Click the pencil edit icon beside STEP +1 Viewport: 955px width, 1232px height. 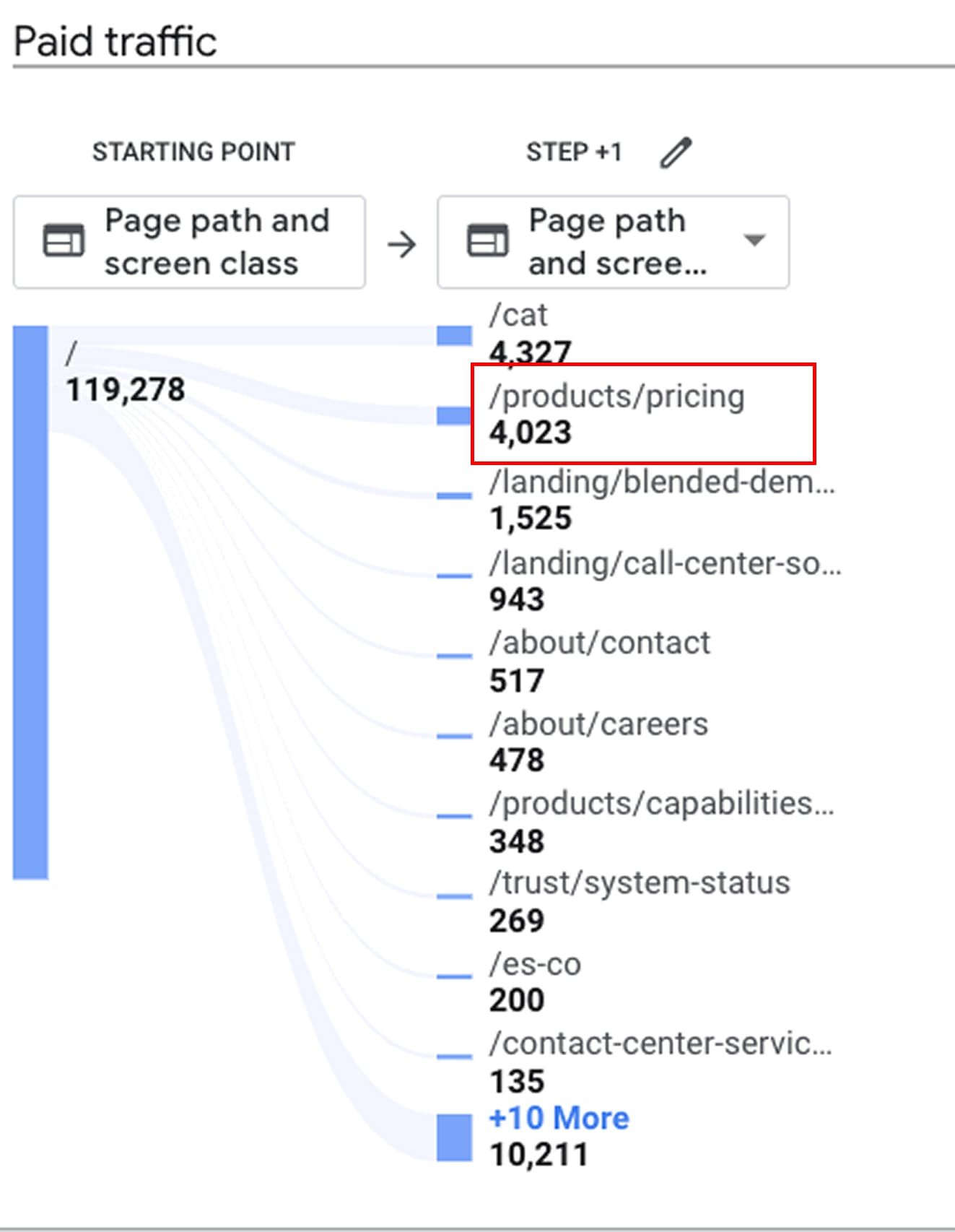[676, 152]
